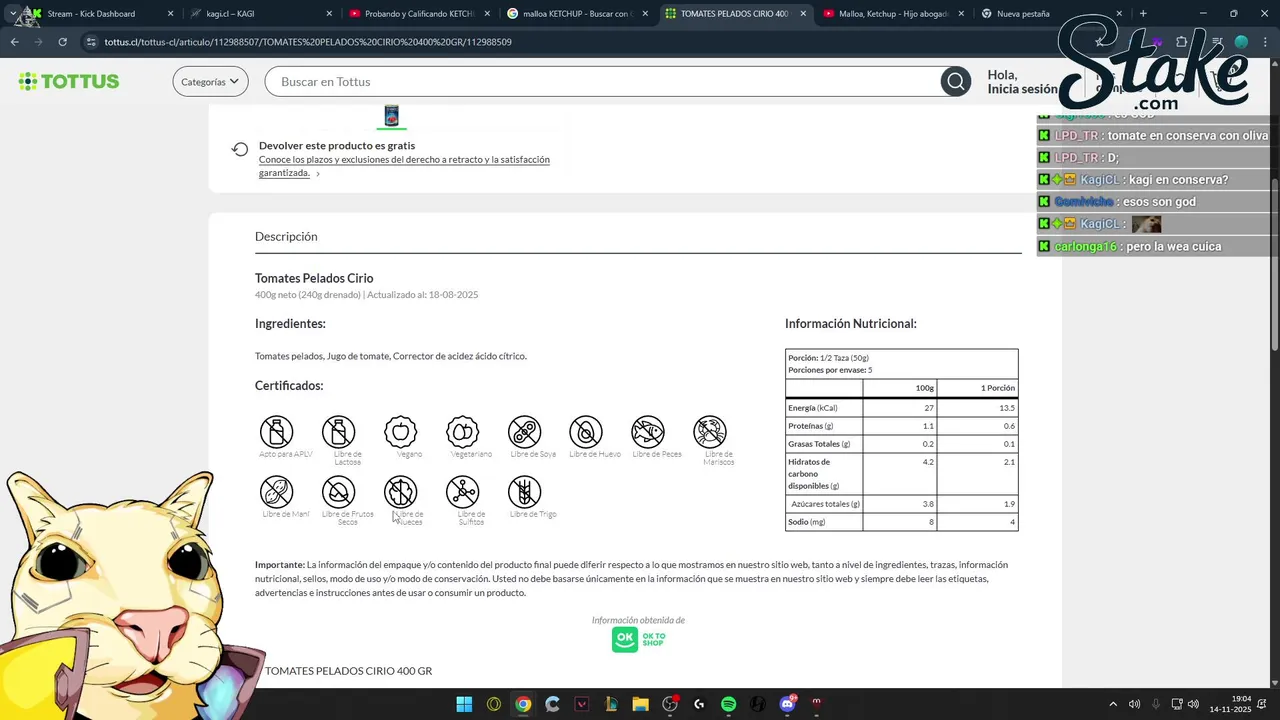The image size is (1280, 720).
Task: Click the Libre de Huevo certificate icon
Action: [586, 432]
